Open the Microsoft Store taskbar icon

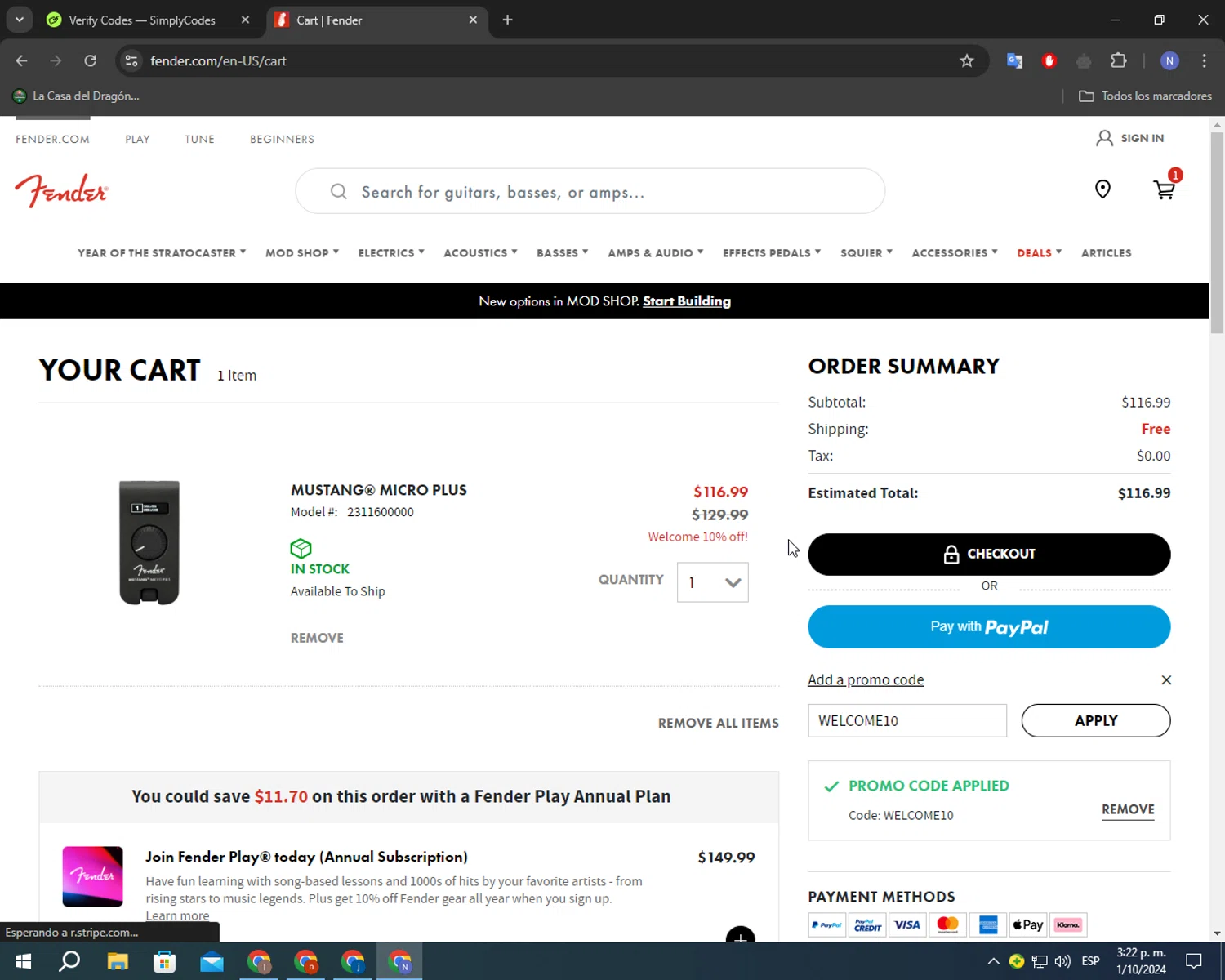(165, 961)
